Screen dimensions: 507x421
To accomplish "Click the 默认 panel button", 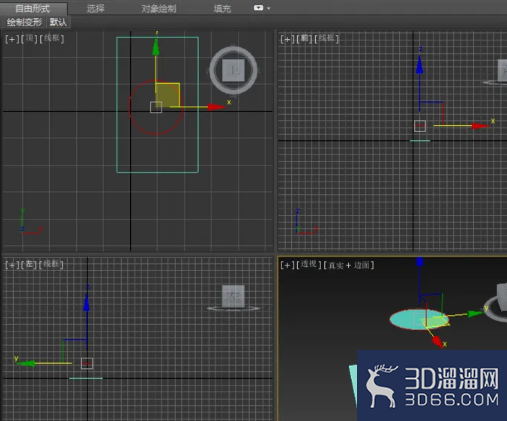I will click(x=58, y=22).
